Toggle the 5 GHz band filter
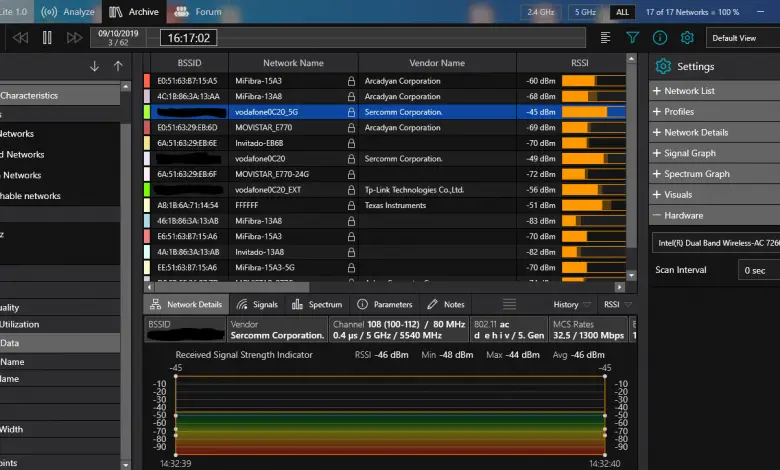The image size is (780, 470). (586, 12)
